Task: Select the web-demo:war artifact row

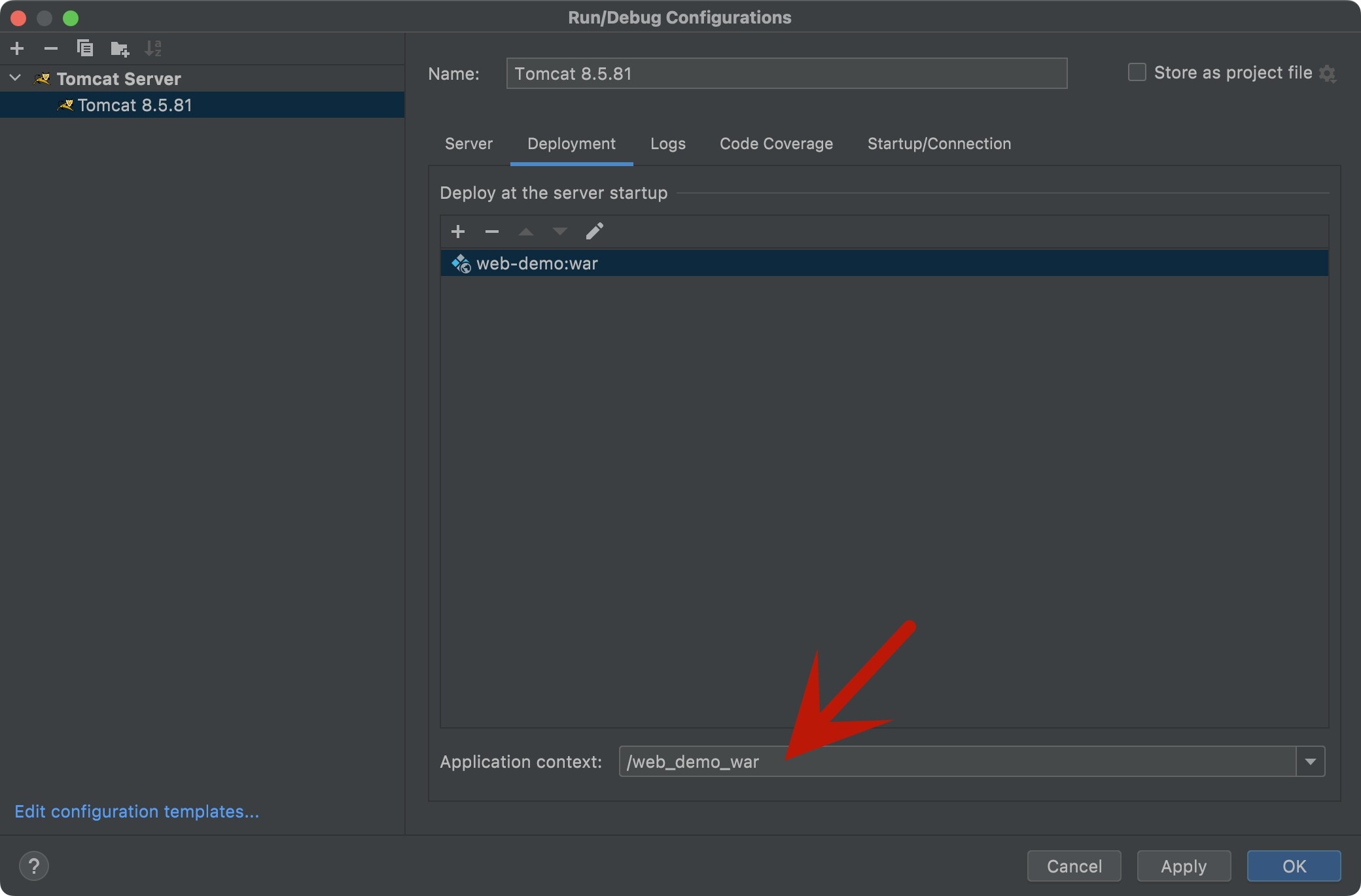Action: point(537,264)
